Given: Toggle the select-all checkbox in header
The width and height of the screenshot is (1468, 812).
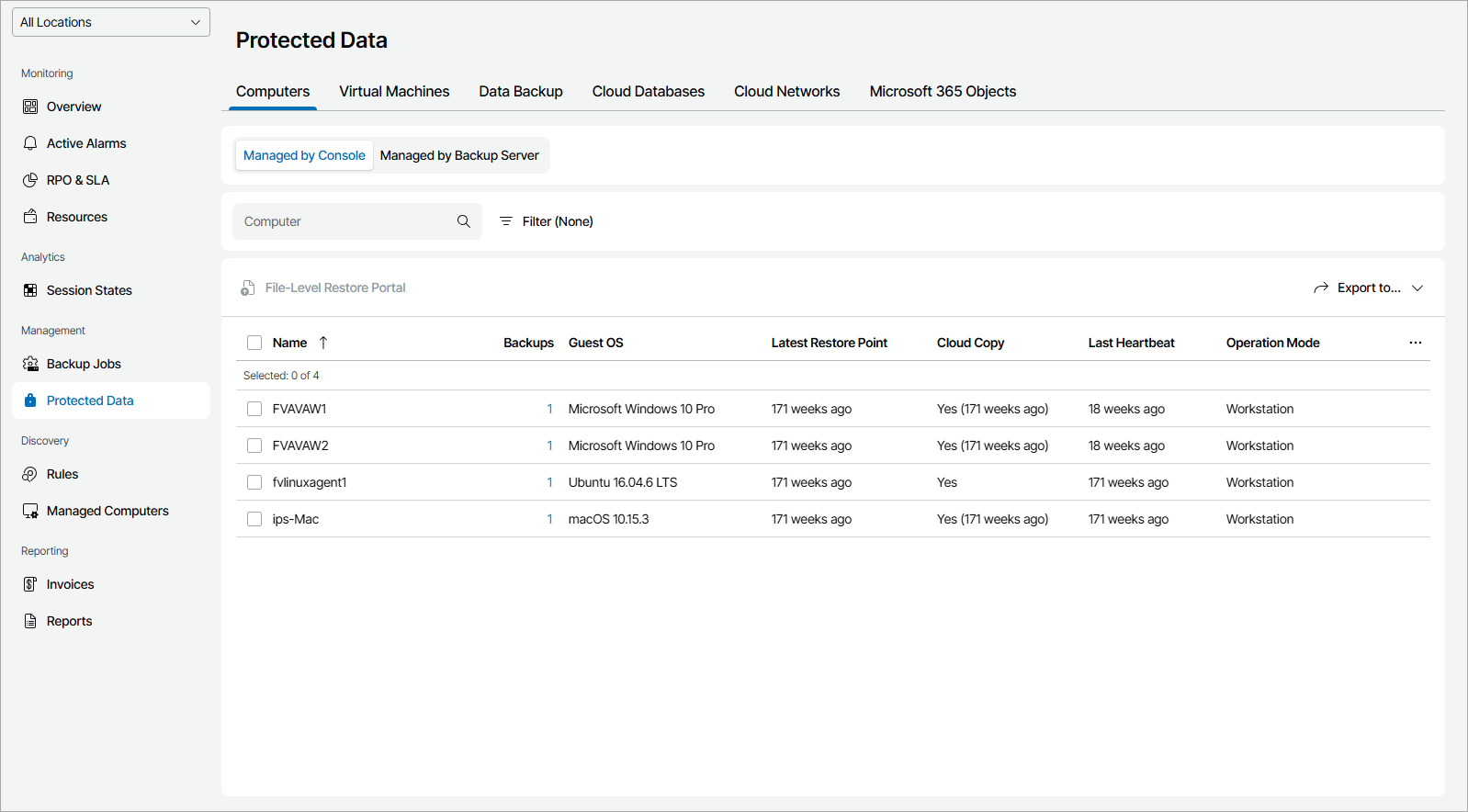Looking at the screenshot, I should [254, 343].
